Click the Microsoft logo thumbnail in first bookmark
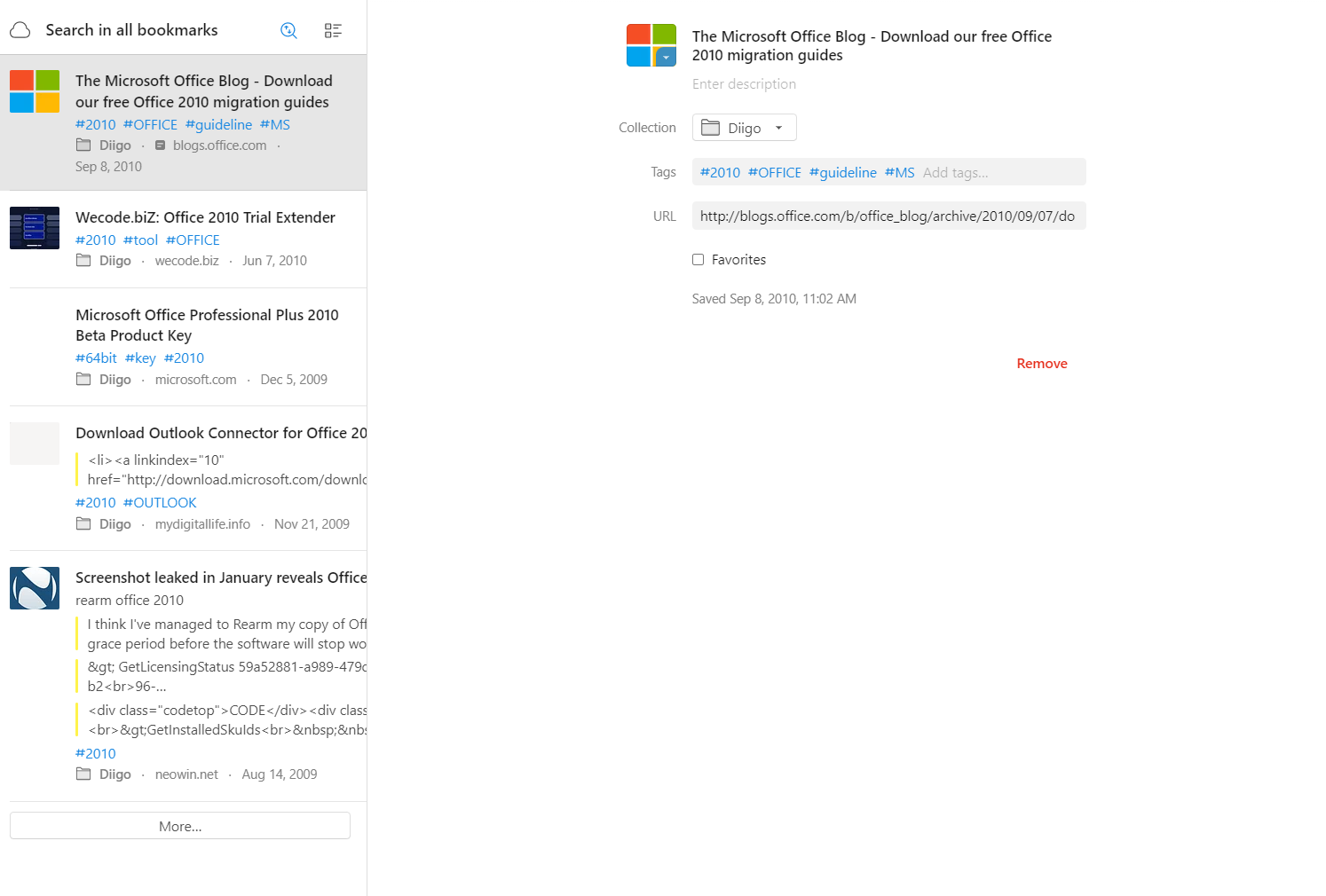The image size is (1326, 896). (35, 91)
